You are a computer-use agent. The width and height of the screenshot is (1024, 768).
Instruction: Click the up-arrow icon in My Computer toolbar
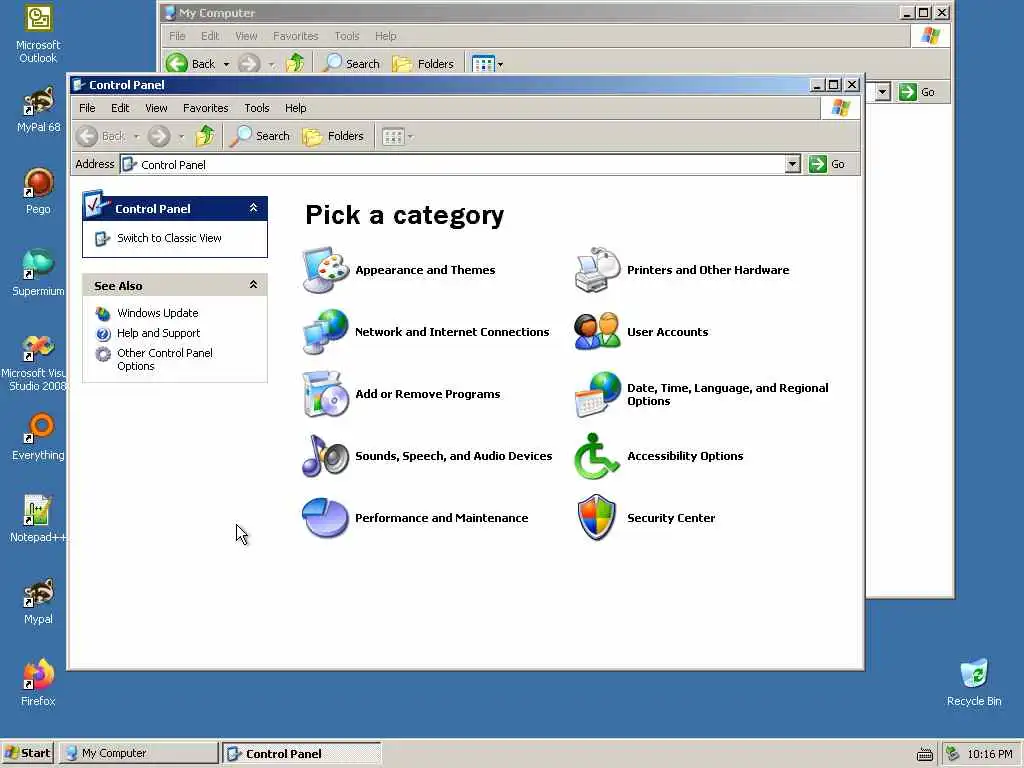click(x=295, y=63)
